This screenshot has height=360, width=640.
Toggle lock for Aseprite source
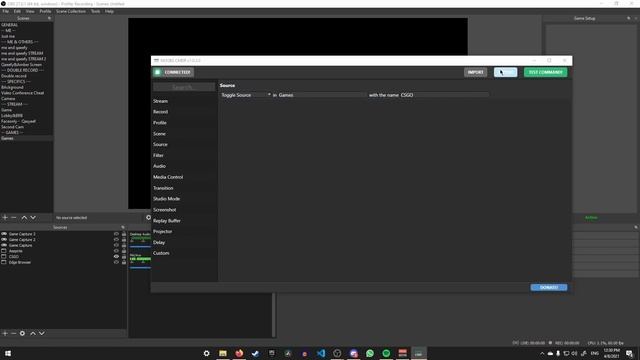click(124, 251)
